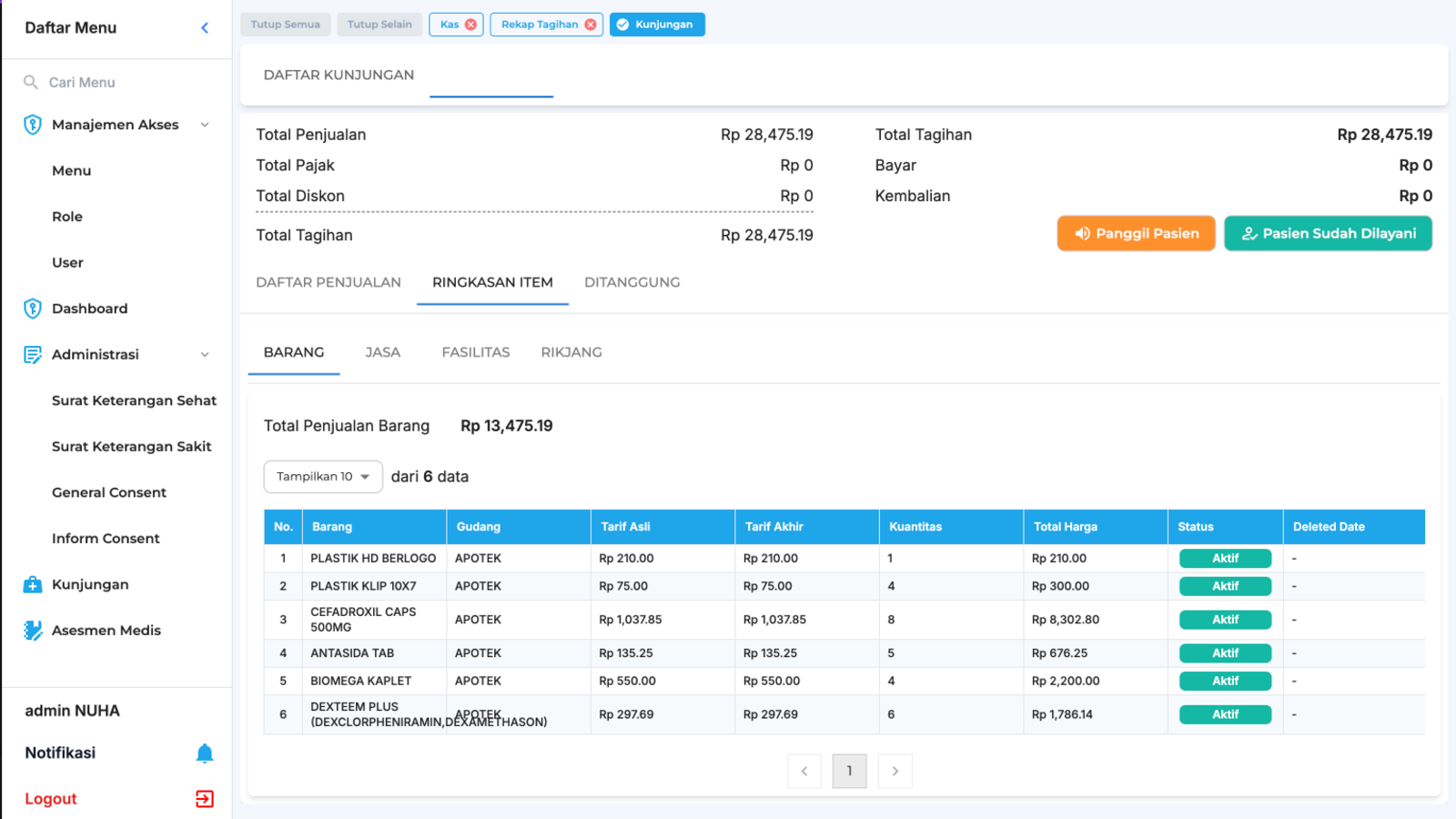
Task: Open the User menu item
Action: coord(67,262)
